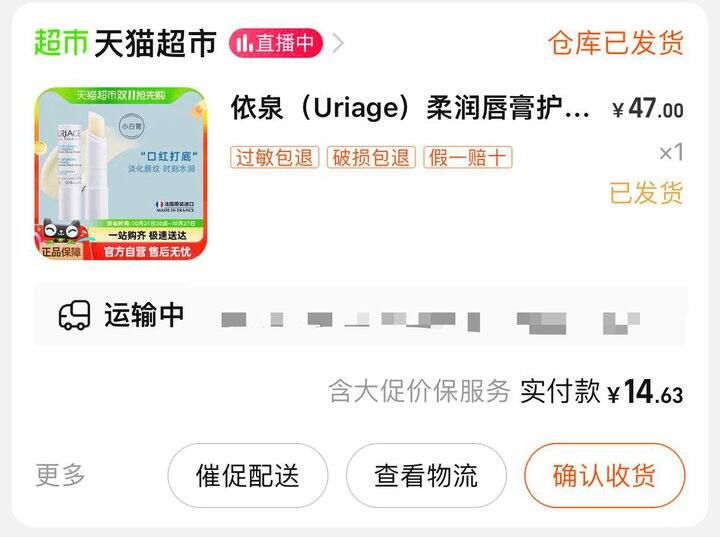Viewport: 720px width, 537px height.
Task: Click the 确认收货 button
Action: [604, 475]
